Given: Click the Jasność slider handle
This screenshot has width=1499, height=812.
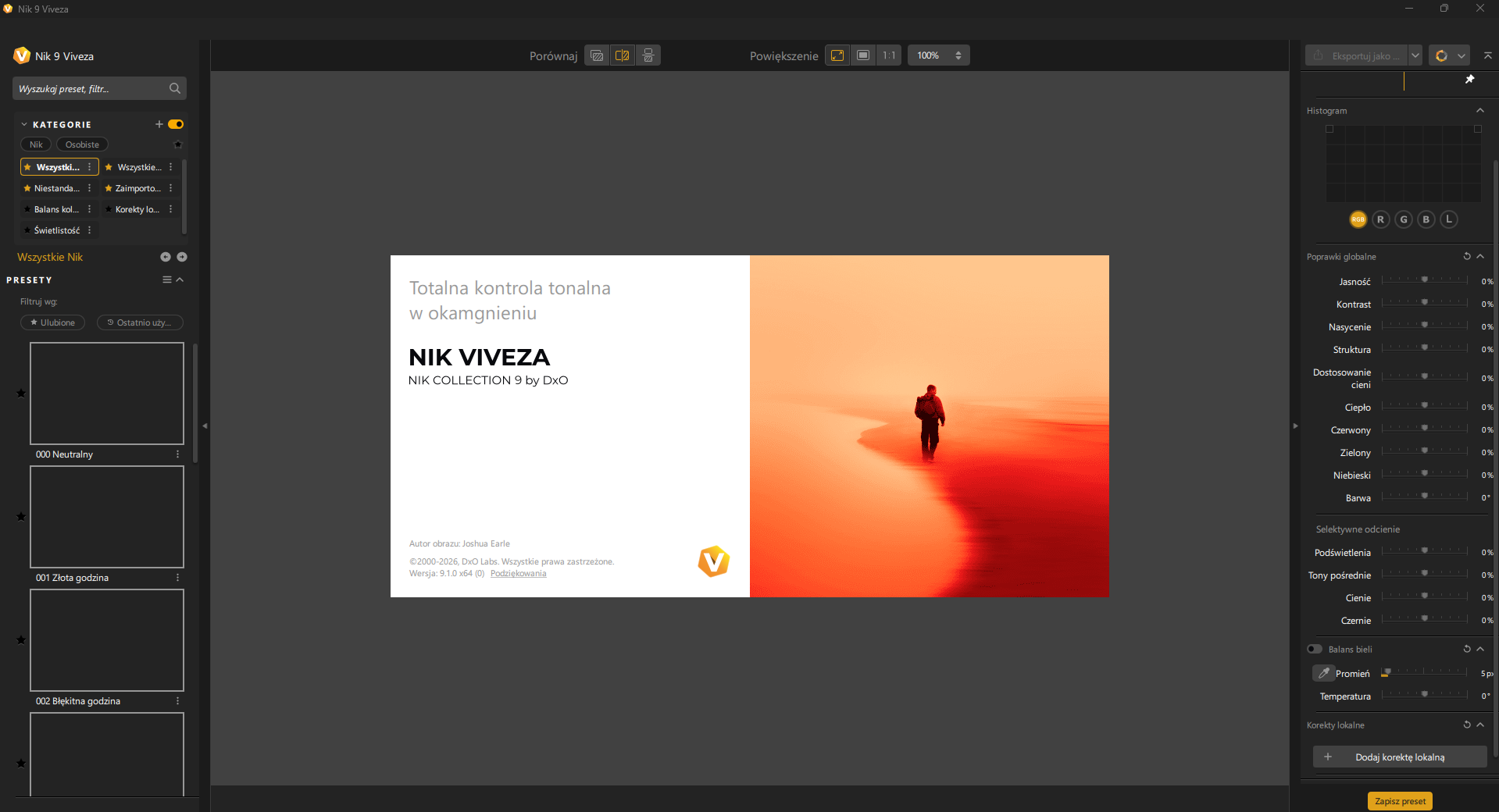Looking at the screenshot, I should coord(1425,280).
